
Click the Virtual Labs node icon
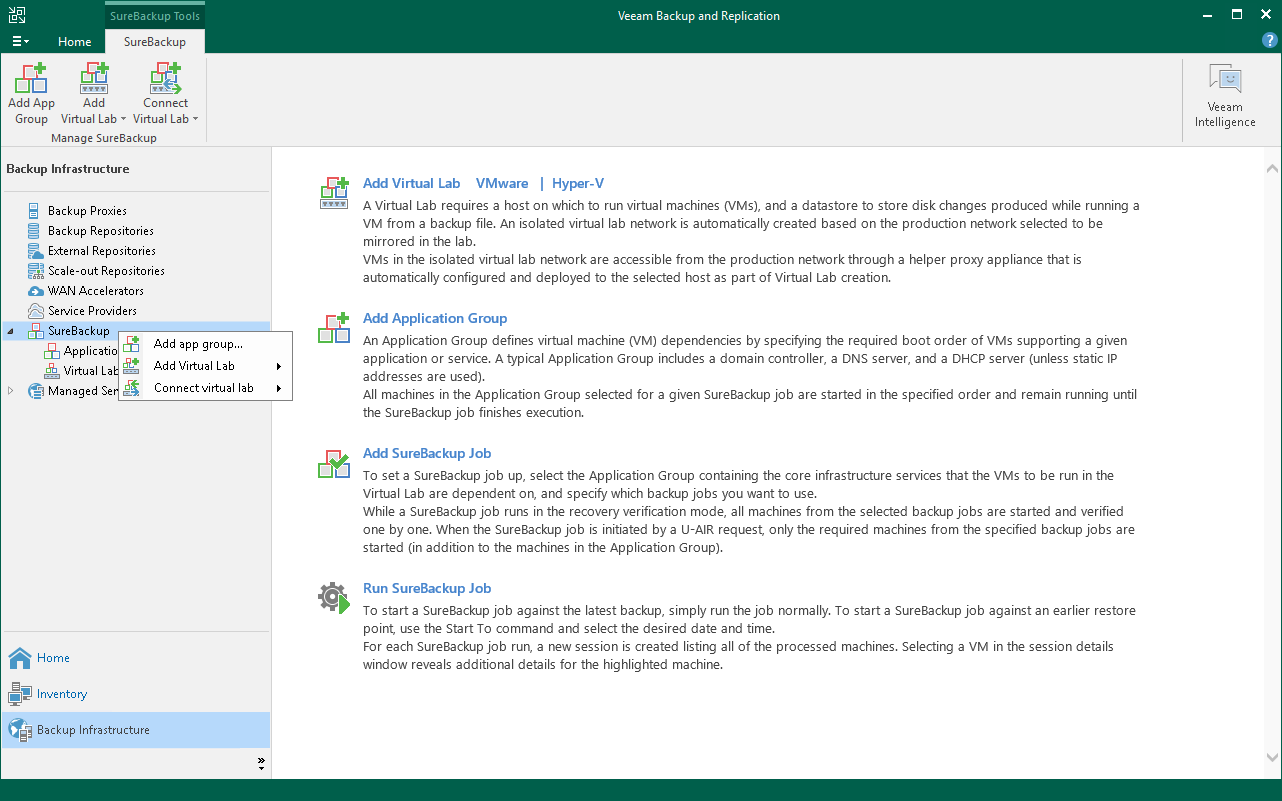pyautogui.click(x=52, y=371)
